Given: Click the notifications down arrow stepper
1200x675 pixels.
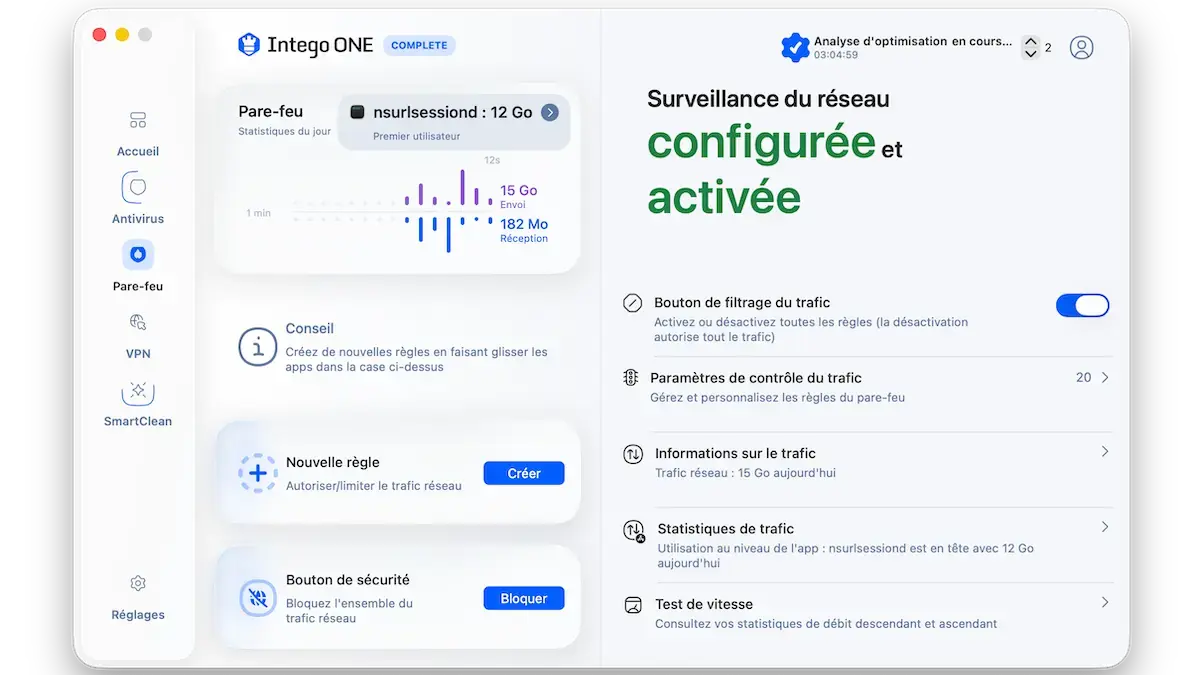Looking at the screenshot, I should pos(1031,54).
